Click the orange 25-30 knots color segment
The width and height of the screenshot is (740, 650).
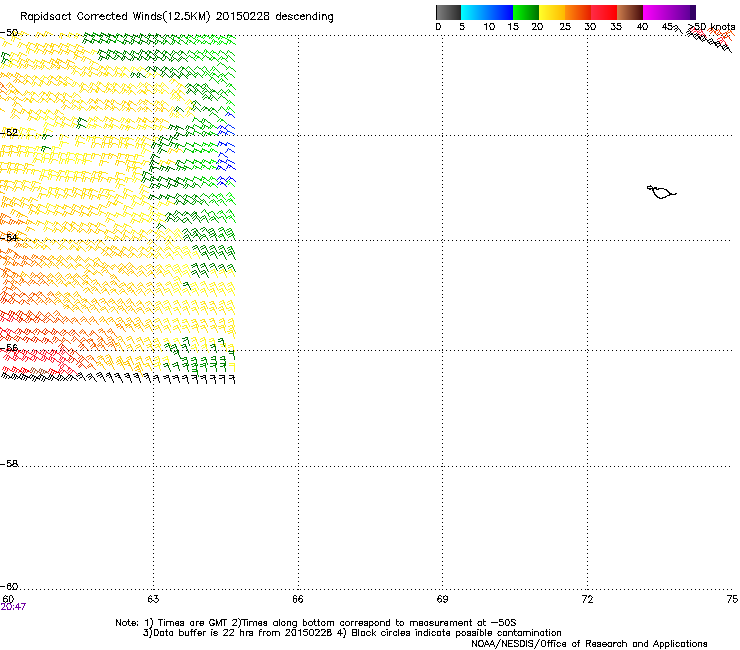(x=578, y=12)
